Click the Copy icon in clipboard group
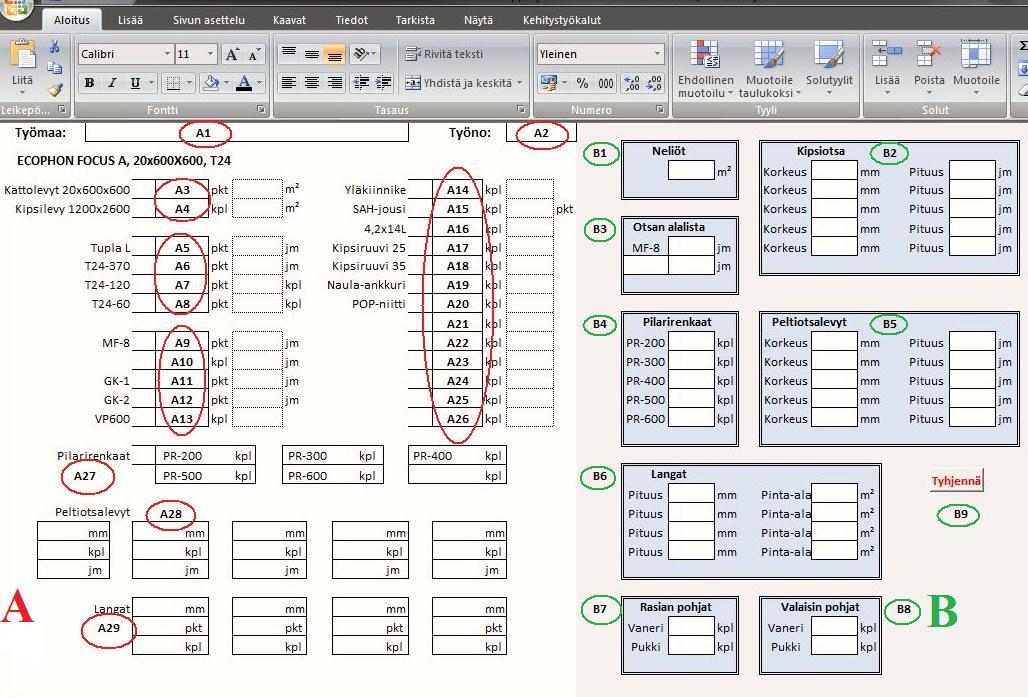 point(55,68)
